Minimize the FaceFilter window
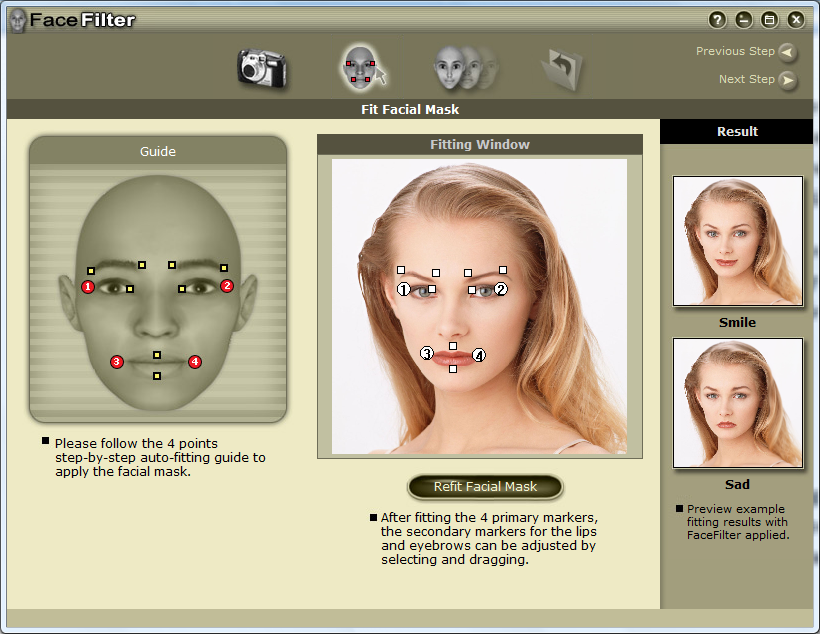Image resolution: width=820 pixels, height=634 pixels. 743,19
